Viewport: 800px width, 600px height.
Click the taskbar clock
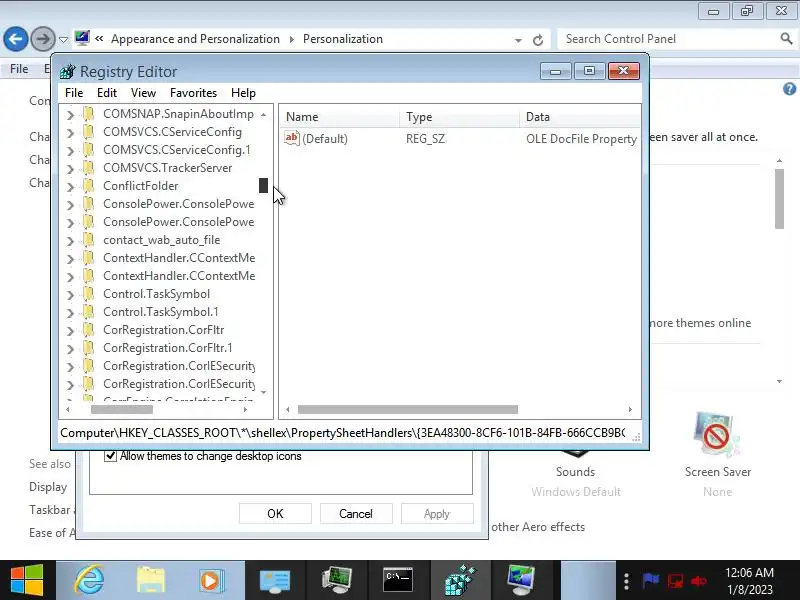[749, 581]
